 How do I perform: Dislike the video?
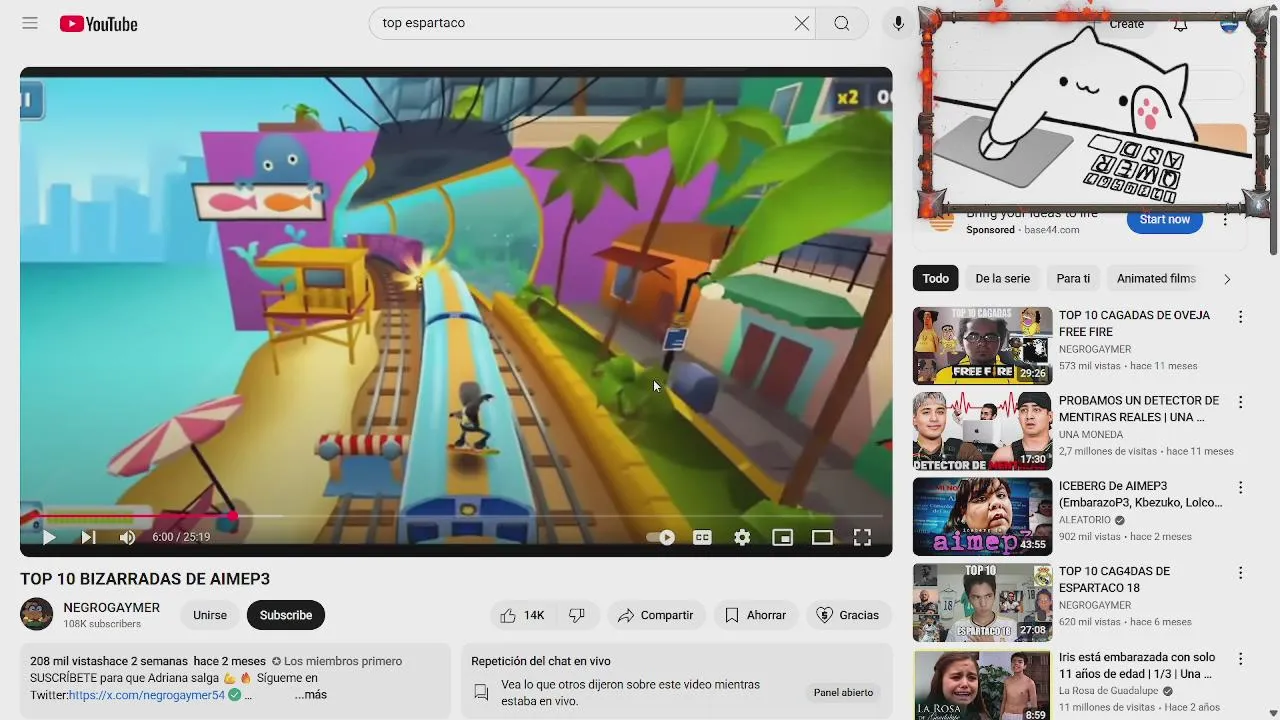tap(577, 615)
